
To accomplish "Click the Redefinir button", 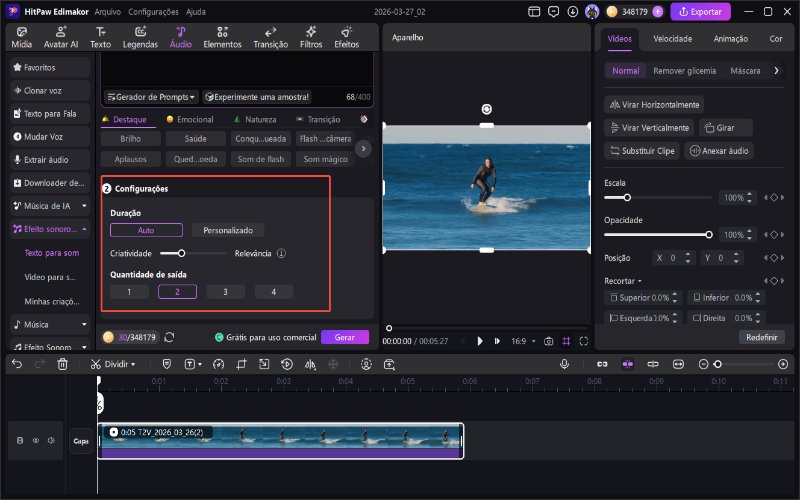I will (762, 337).
